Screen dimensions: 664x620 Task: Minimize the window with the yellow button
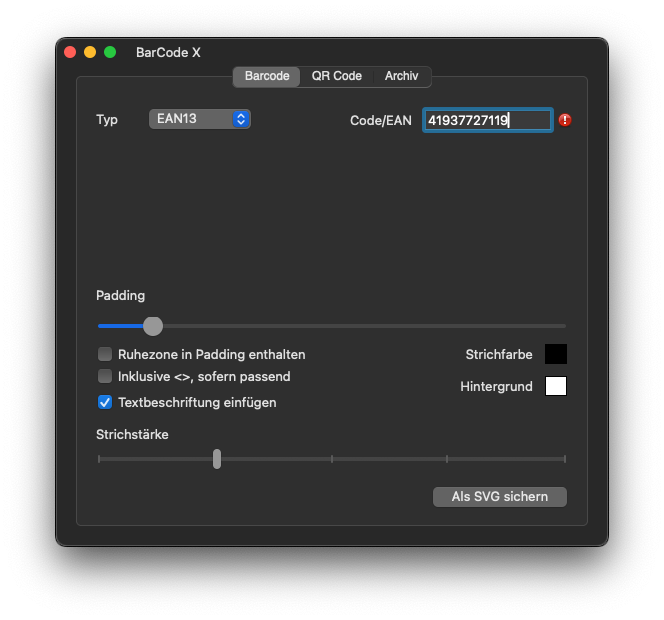[x=90, y=52]
